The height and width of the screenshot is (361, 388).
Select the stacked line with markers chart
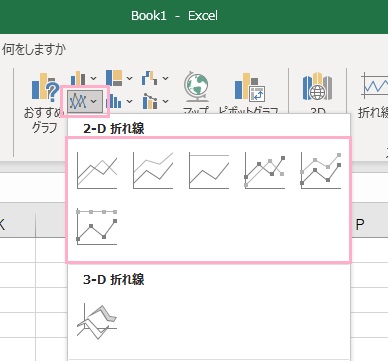(x=321, y=171)
